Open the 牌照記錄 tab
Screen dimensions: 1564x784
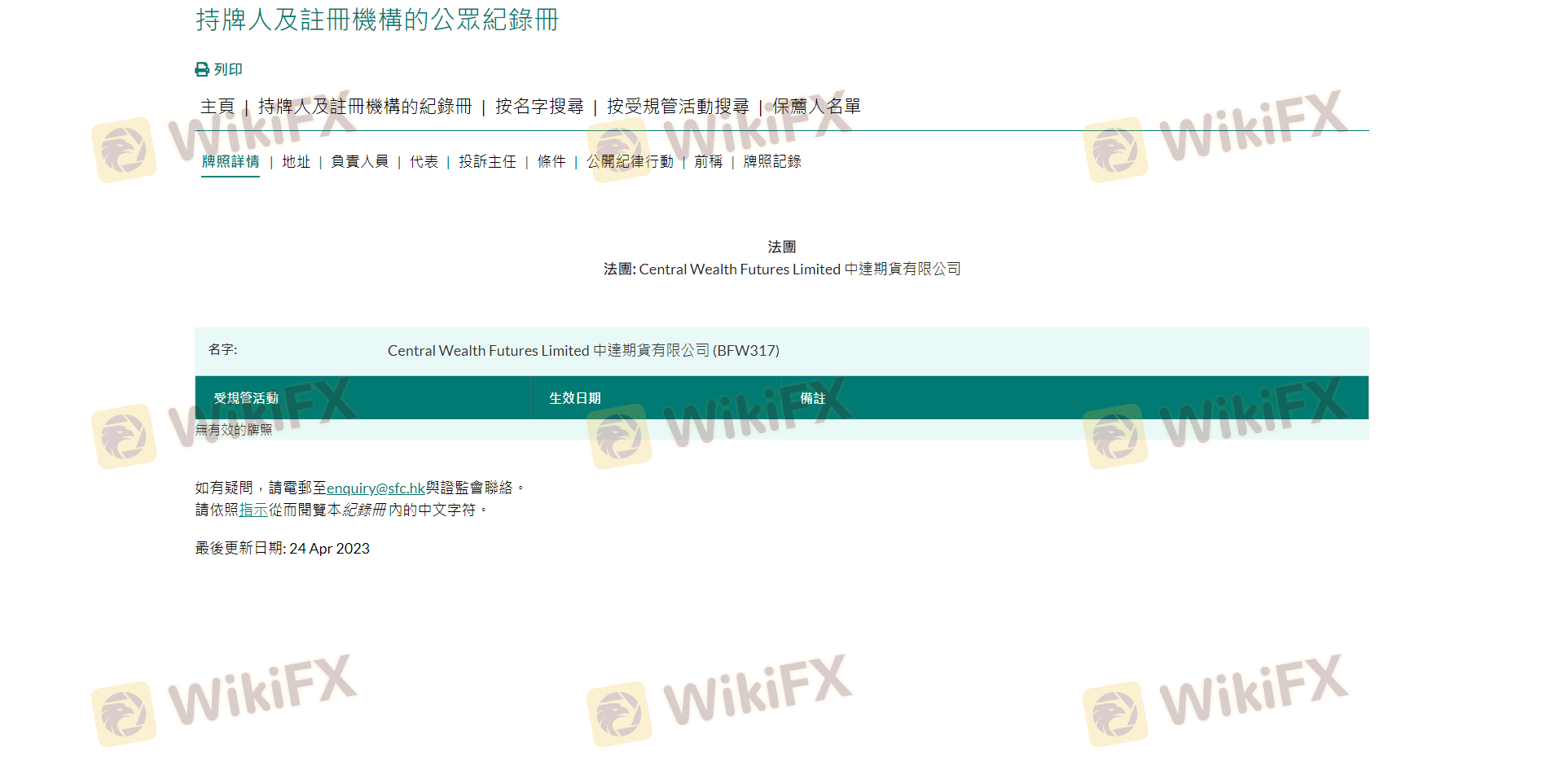pyautogui.click(x=772, y=162)
